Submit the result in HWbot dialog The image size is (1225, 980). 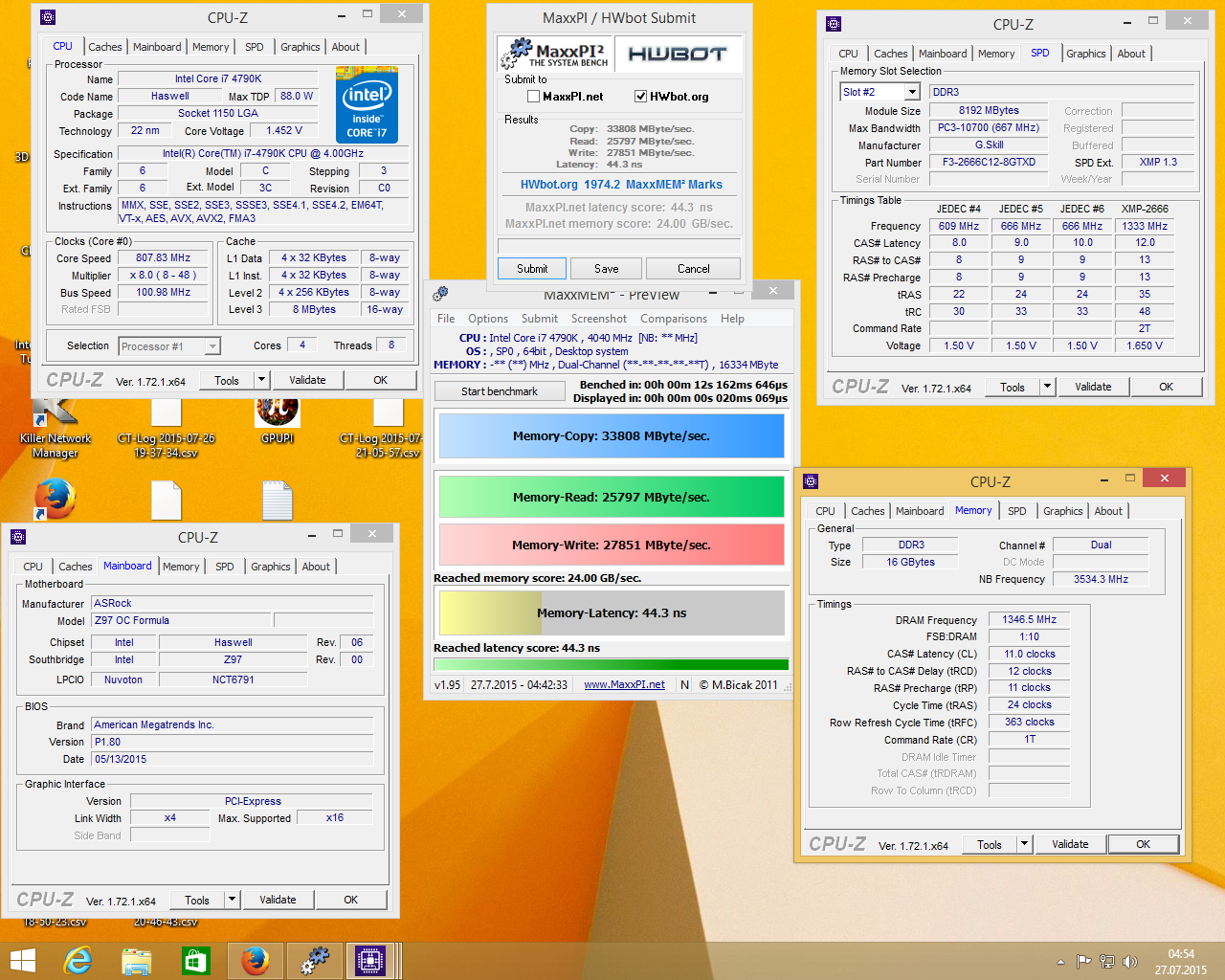(x=532, y=269)
